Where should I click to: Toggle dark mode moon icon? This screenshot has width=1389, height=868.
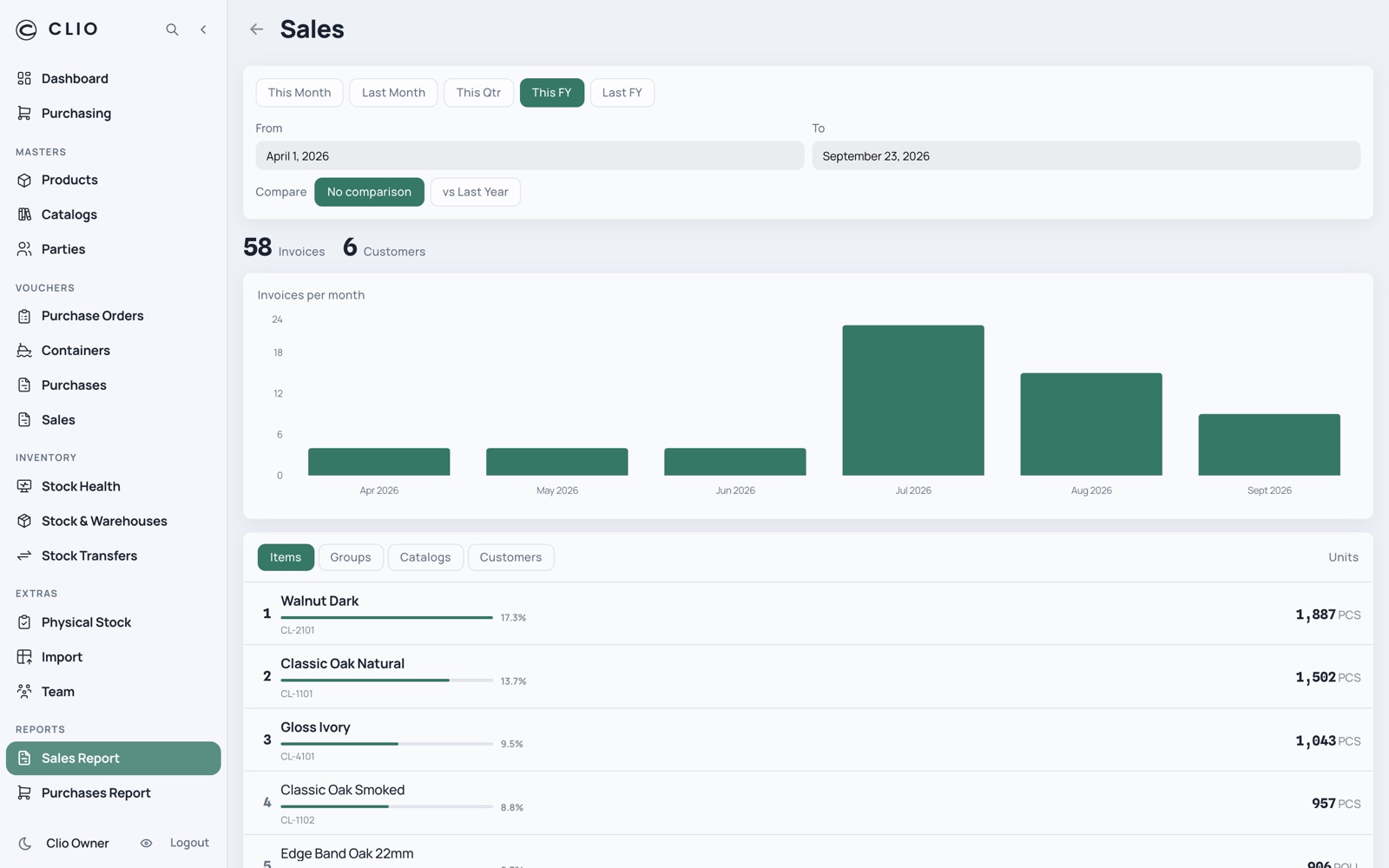click(x=25, y=843)
